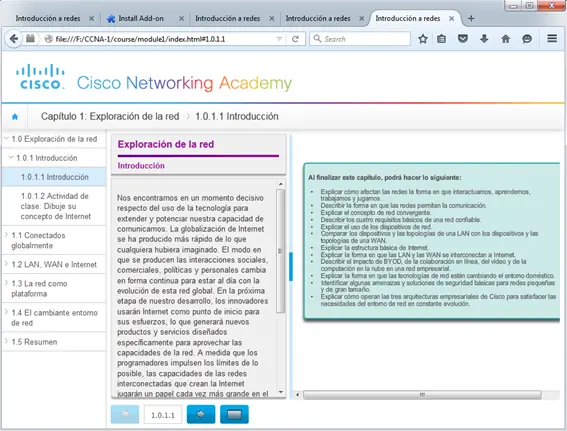Expand 1.4 El cambiante entorno de red
The image size is (567, 431).
pyautogui.click(x=7, y=312)
